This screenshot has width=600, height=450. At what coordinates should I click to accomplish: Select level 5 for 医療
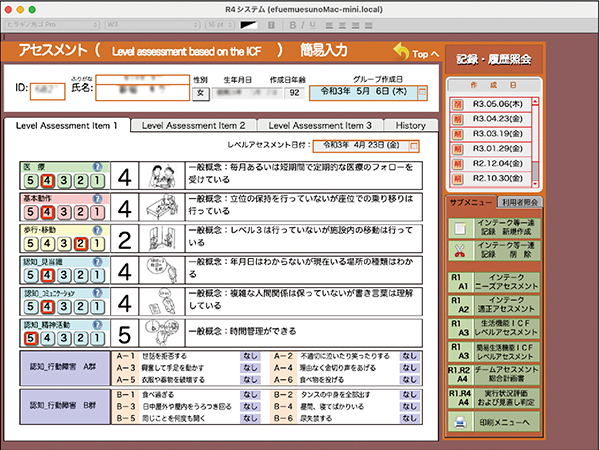tap(33, 180)
